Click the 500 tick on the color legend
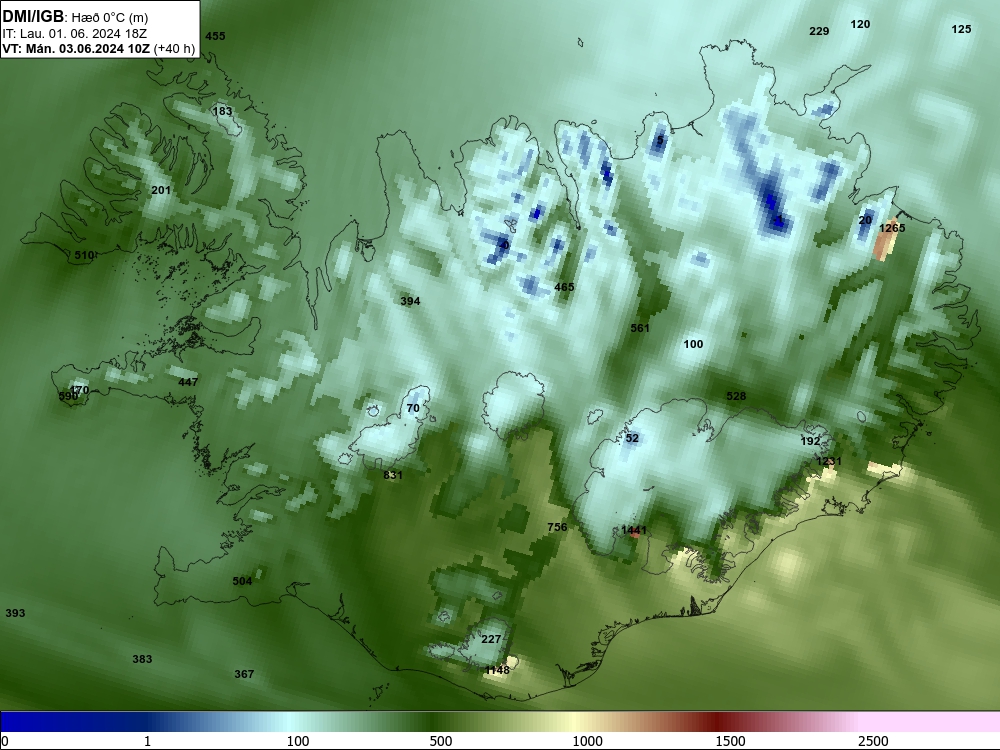 click(x=441, y=741)
